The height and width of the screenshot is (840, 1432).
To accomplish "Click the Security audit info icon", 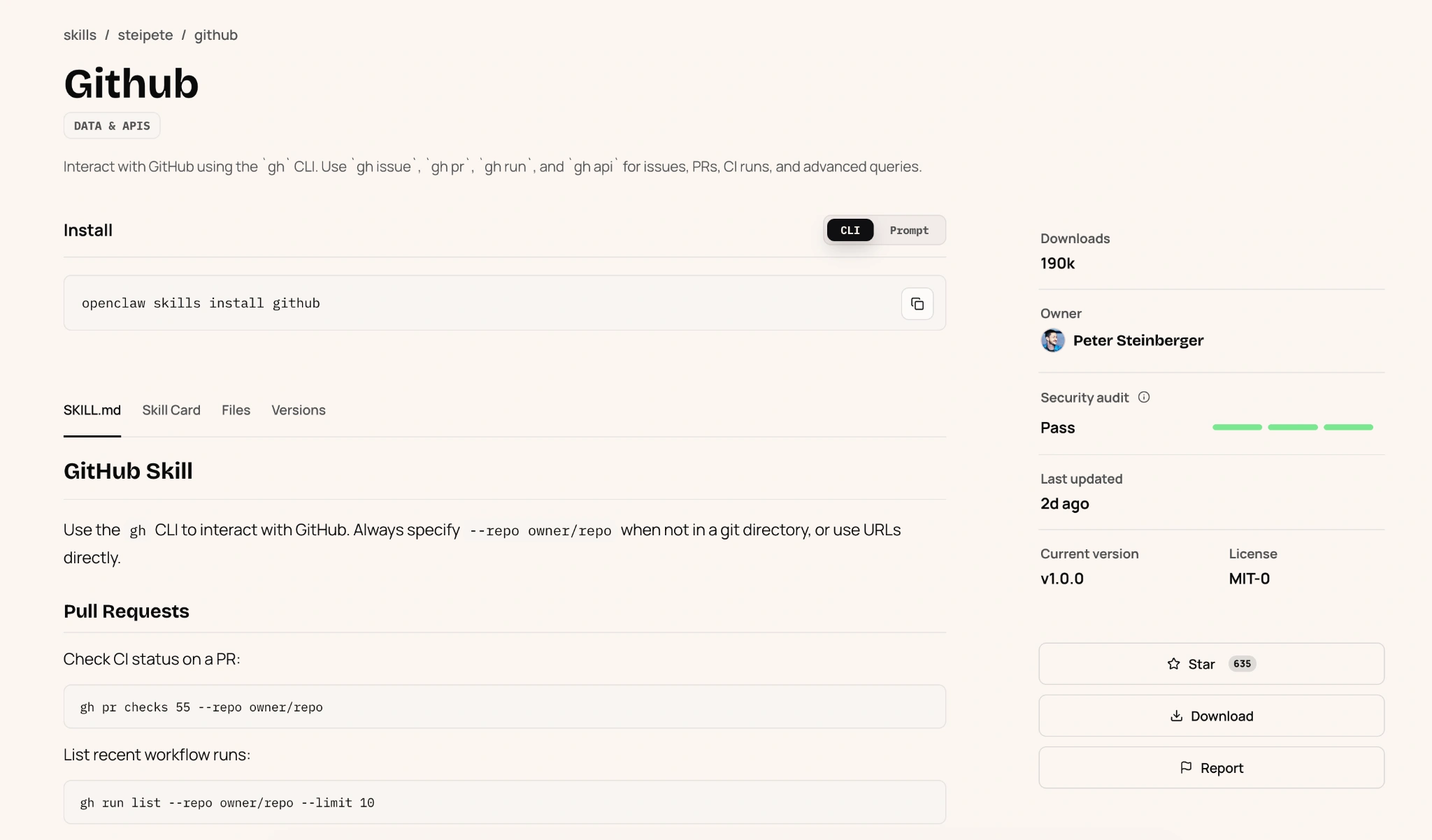I will [1144, 397].
